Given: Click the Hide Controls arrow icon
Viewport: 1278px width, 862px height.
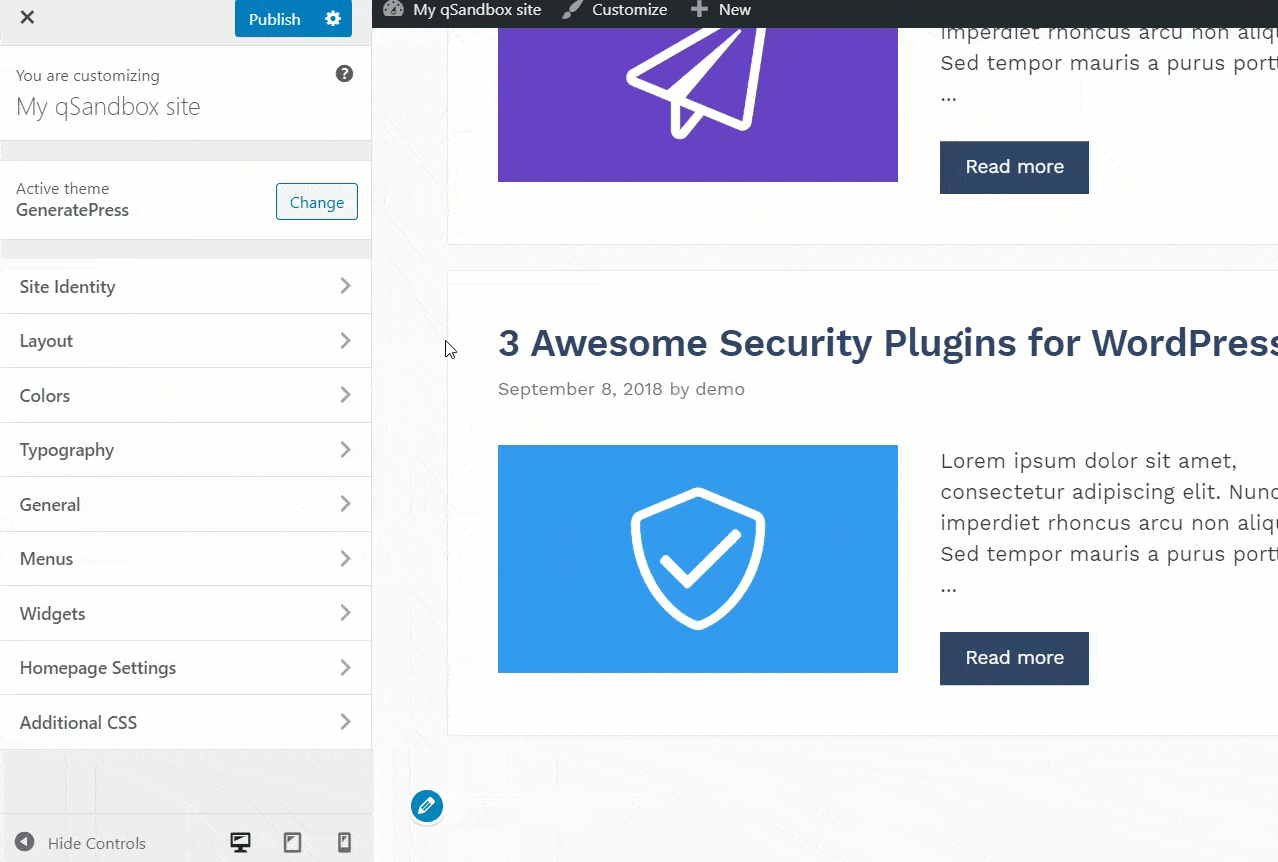Looking at the screenshot, I should point(25,843).
